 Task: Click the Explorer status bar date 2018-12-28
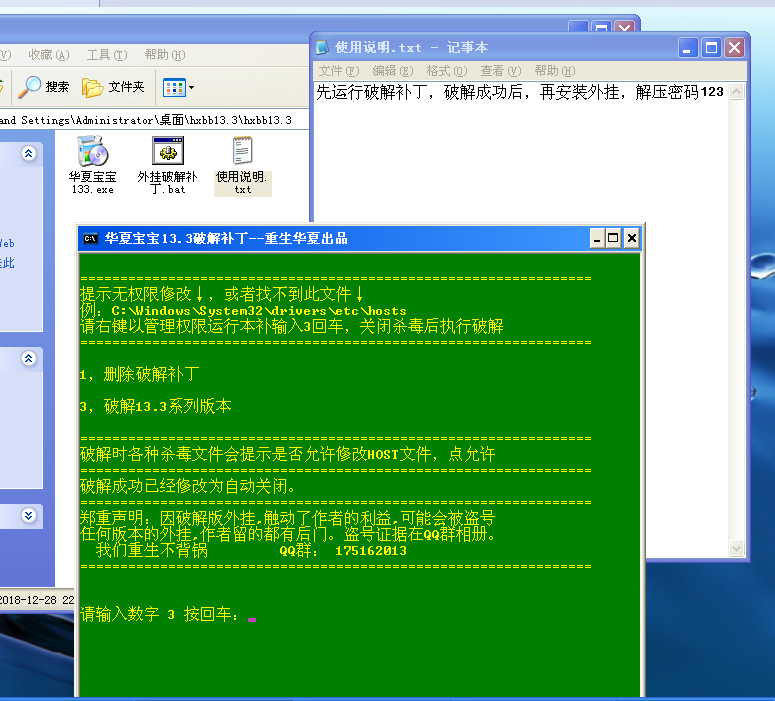[x=28, y=600]
